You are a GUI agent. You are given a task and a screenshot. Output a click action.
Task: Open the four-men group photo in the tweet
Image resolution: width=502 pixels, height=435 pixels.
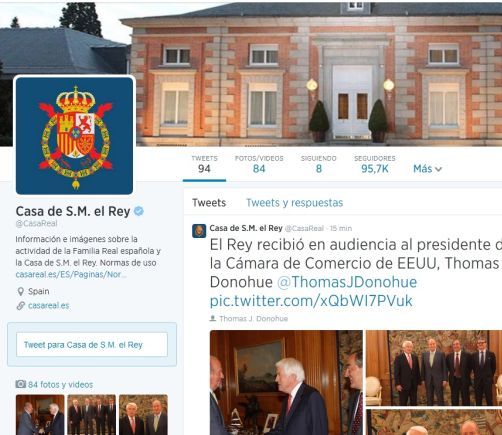pyautogui.click(x=434, y=368)
